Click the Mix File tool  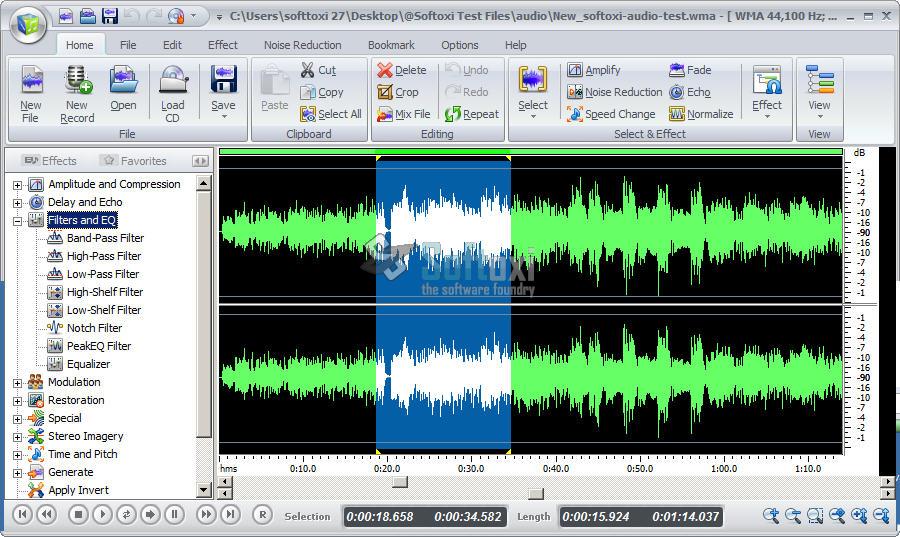click(x=404, y=114)
